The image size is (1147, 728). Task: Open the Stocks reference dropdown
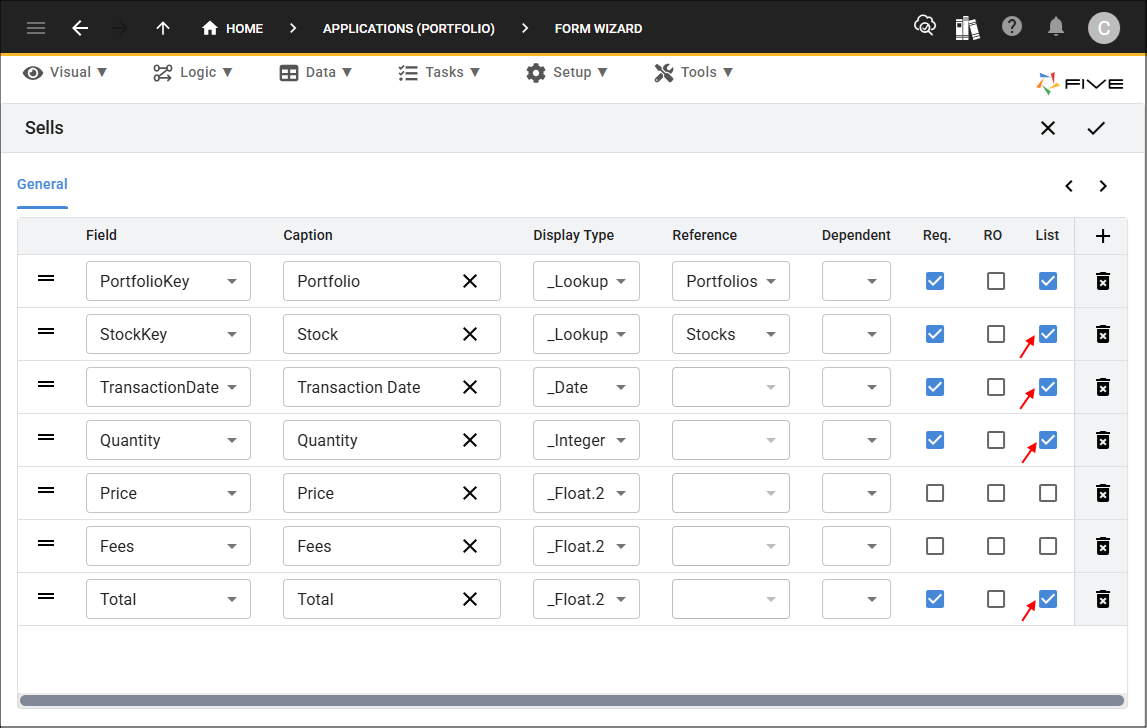(731, 334)
